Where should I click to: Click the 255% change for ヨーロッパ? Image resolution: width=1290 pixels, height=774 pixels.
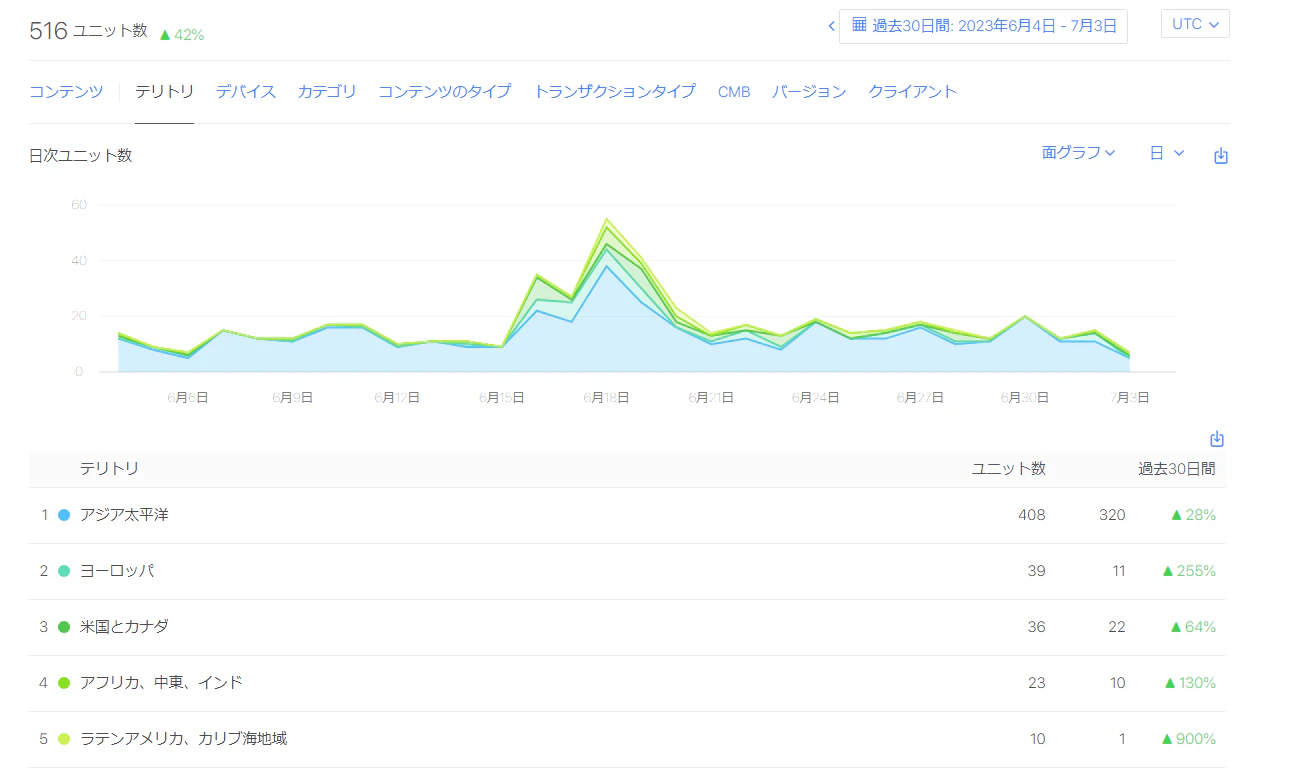point(1189,571)
